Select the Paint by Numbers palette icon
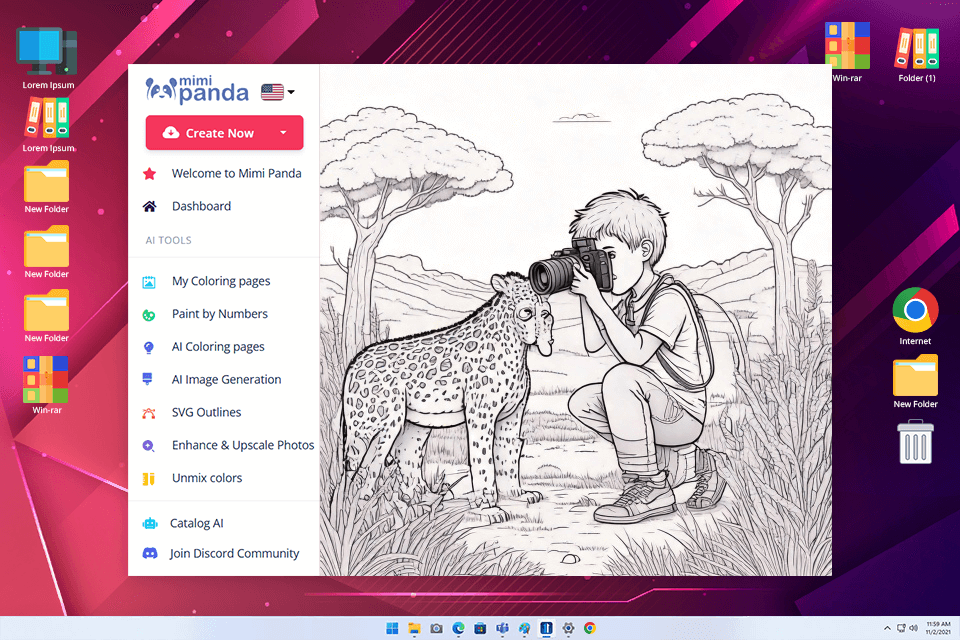The width and height of the screenshot is (960, 640). [149, 315]
